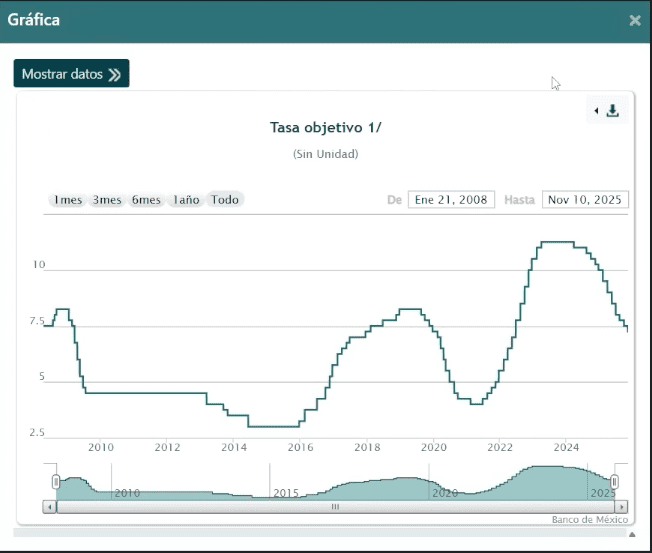The width and height of the screenshot is (652, 553).
Task: Click the left navigator range handle
Action: tap(56, 482)
